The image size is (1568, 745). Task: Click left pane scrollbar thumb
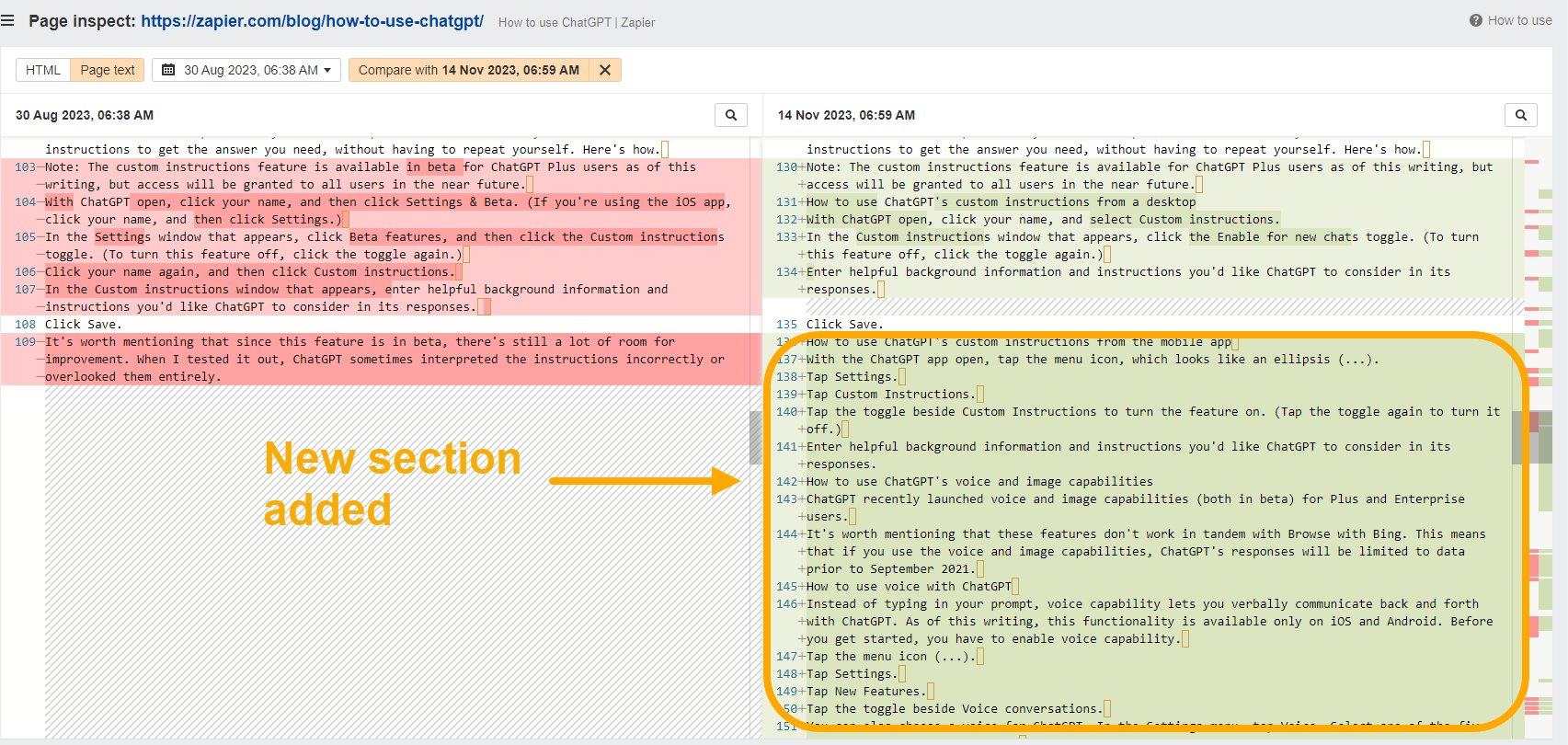click(x=755, y=436)
